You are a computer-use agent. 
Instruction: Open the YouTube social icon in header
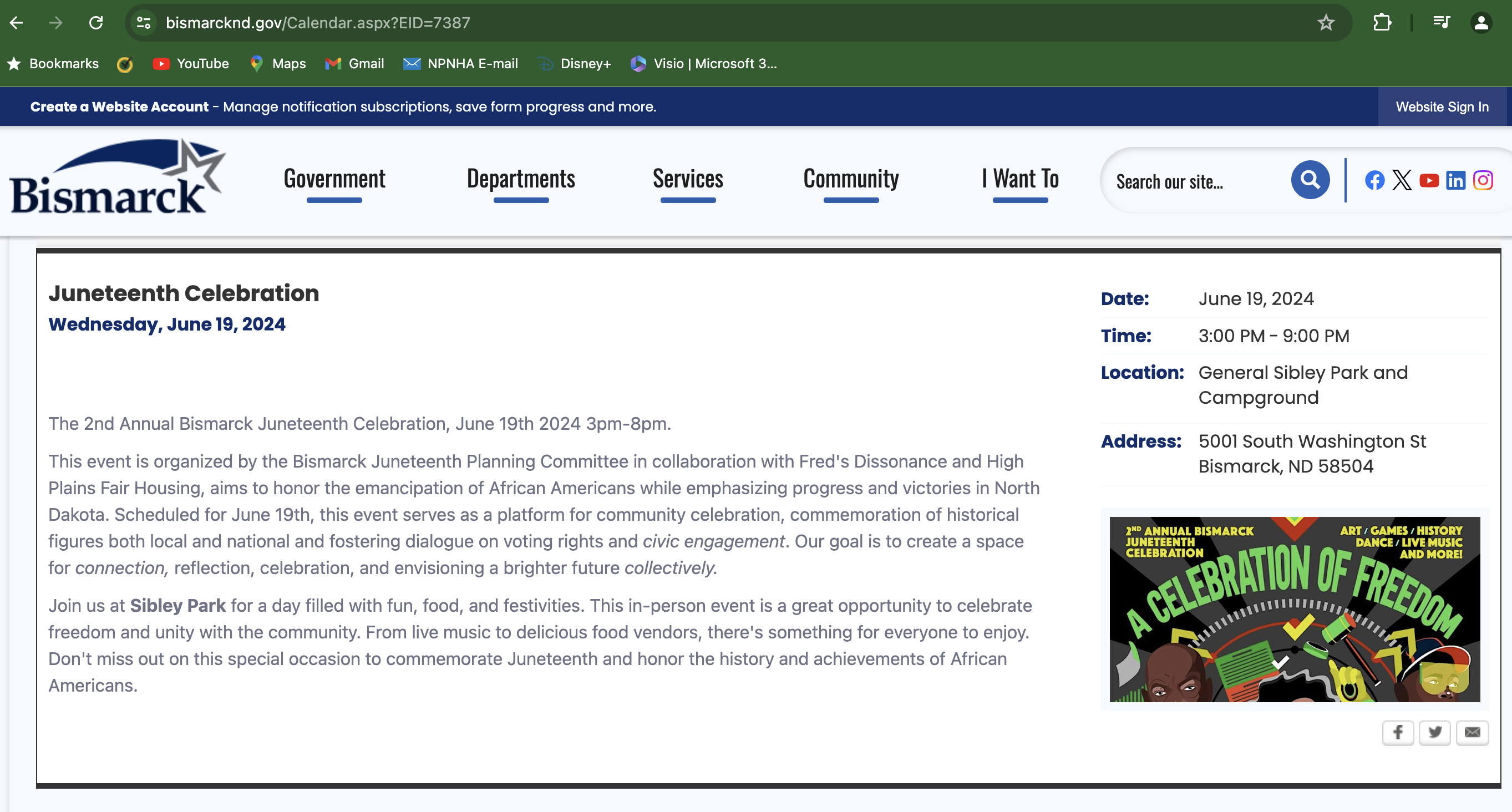(1429, 180)
